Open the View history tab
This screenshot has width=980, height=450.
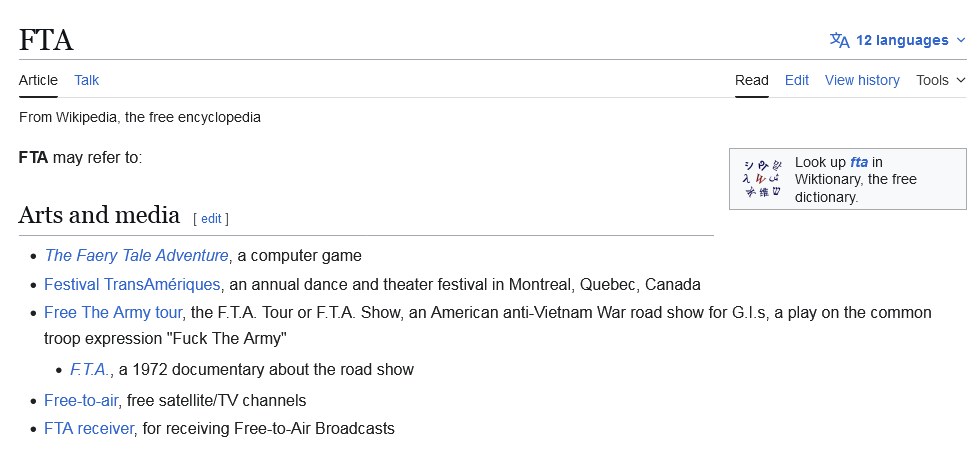pyautogui.click(x=862, y=80)
